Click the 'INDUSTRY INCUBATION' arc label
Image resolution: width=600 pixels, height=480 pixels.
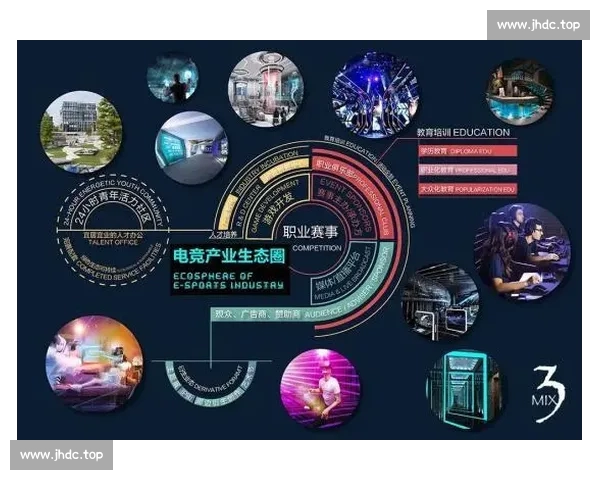[266, 169]
